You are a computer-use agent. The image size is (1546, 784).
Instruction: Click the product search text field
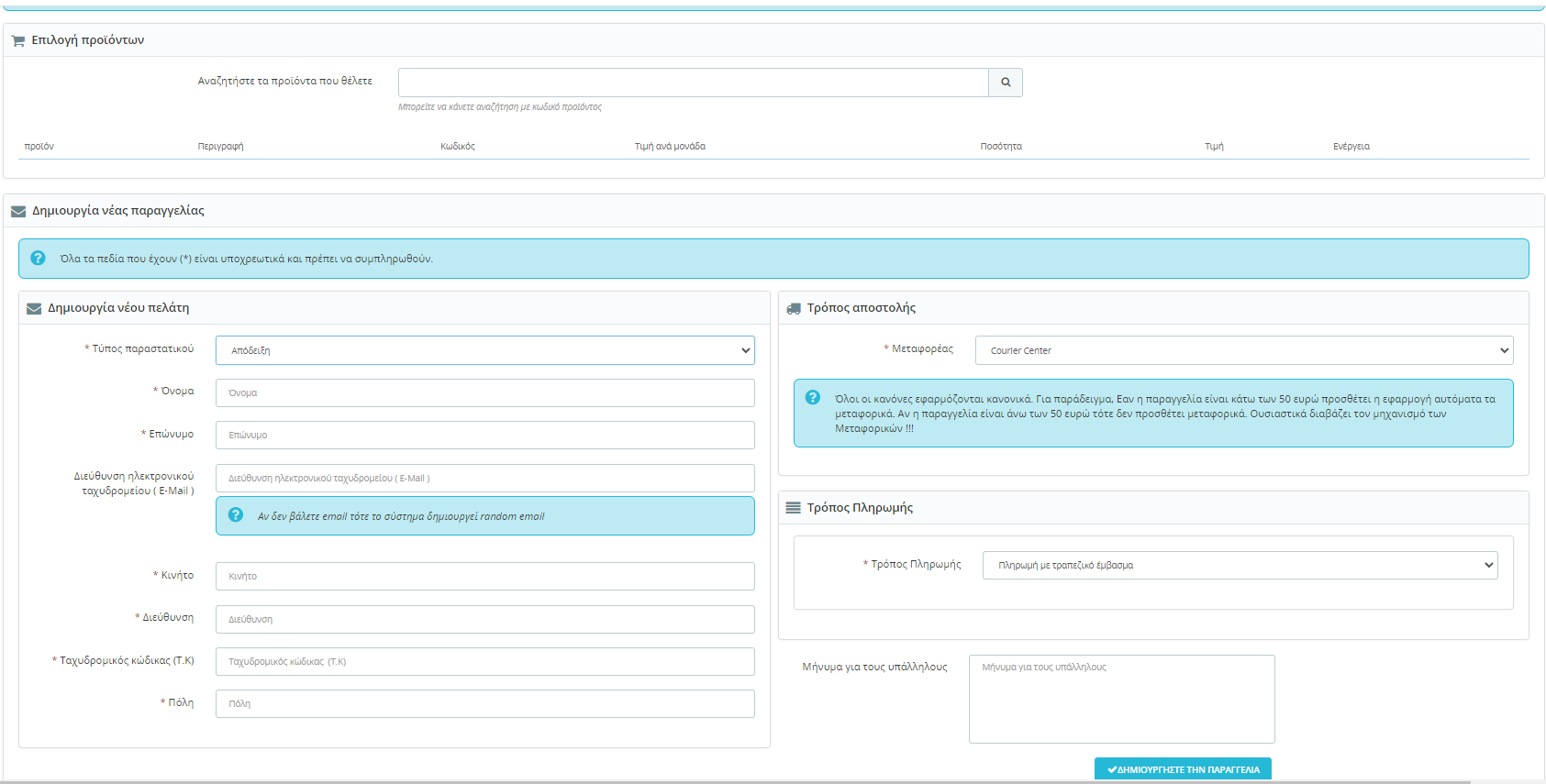click(693, 83)
